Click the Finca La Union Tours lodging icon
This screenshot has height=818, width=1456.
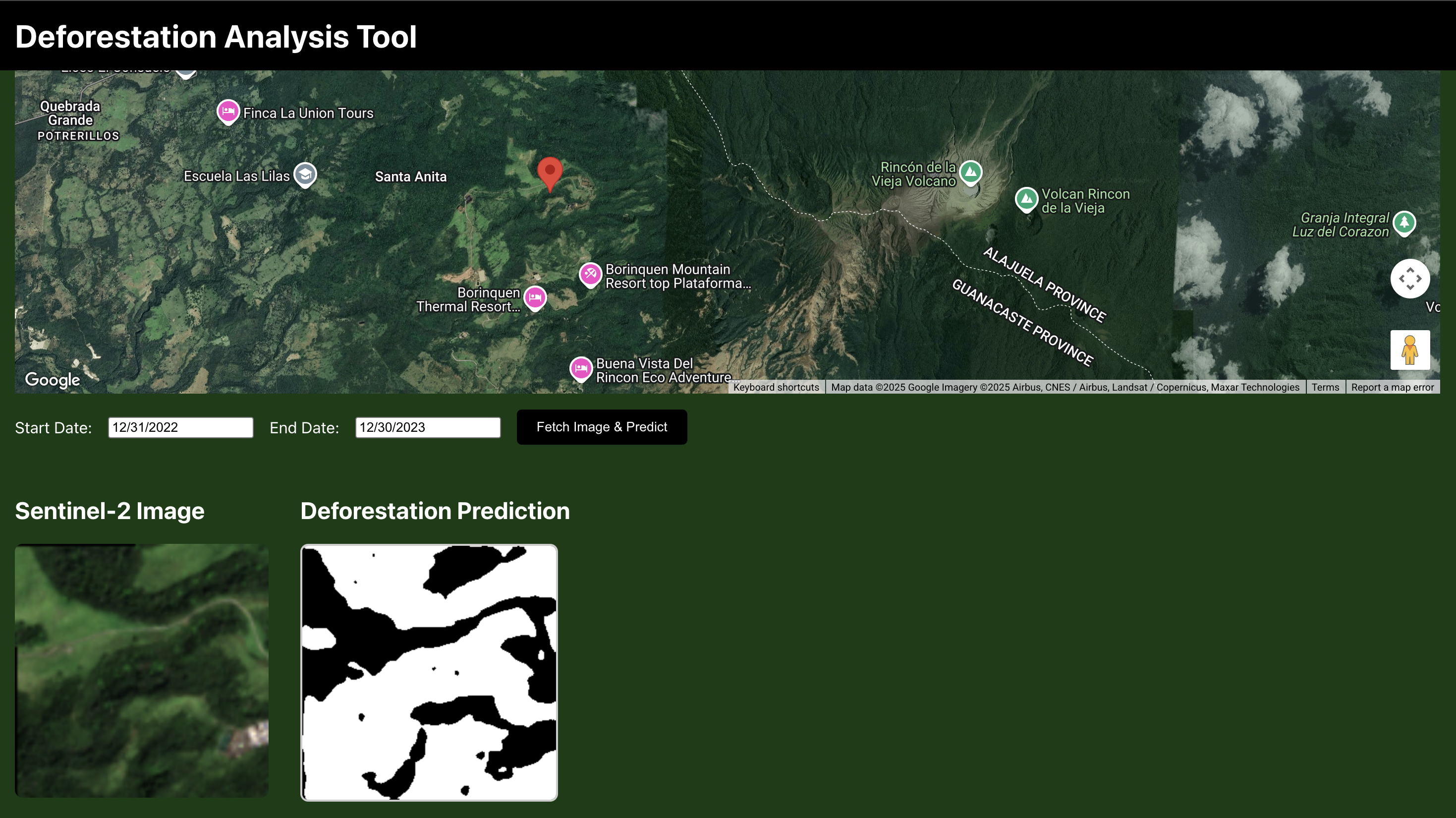[x=228, y=112]
